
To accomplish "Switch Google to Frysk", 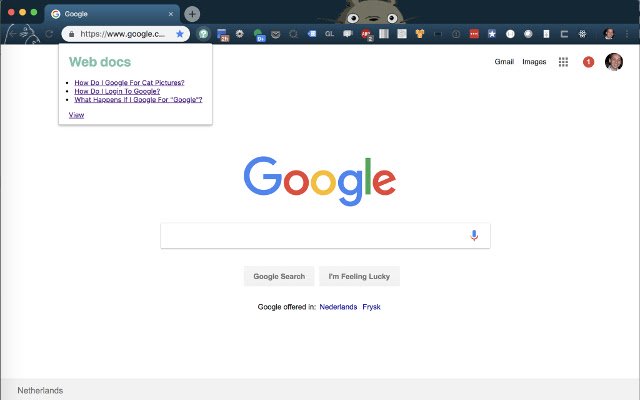I will click(371, 307).
